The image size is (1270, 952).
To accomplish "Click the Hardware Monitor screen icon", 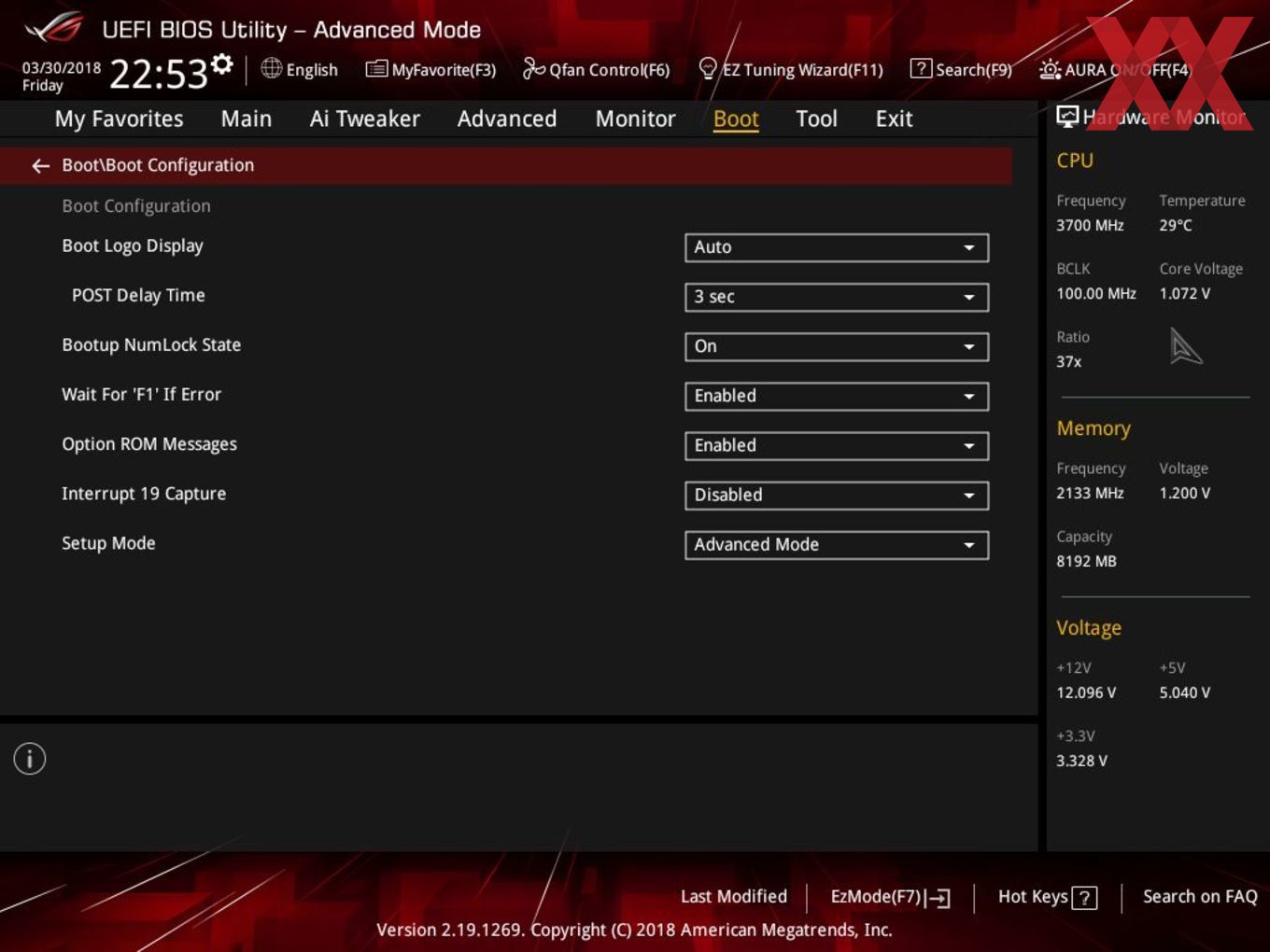I will pos(1067,117).
